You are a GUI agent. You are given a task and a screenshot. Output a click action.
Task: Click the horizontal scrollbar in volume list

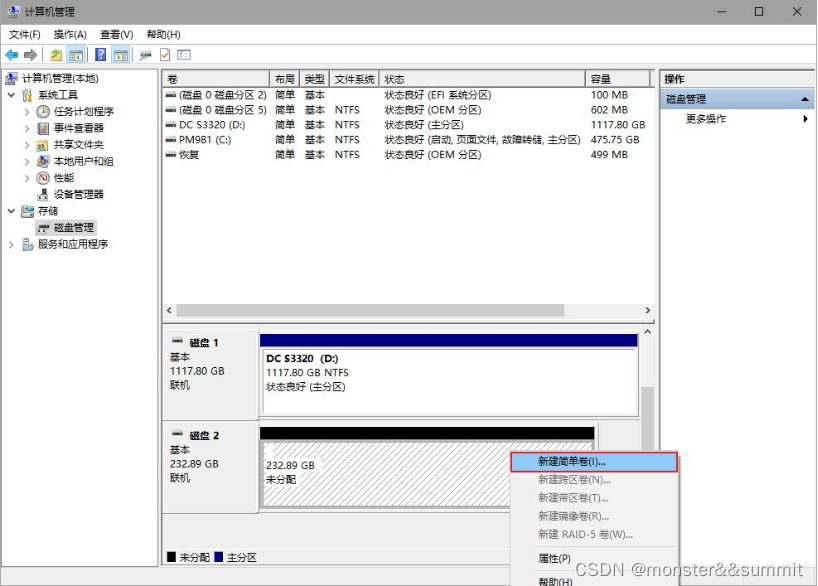pyautogui.click(x=370, y=310)
